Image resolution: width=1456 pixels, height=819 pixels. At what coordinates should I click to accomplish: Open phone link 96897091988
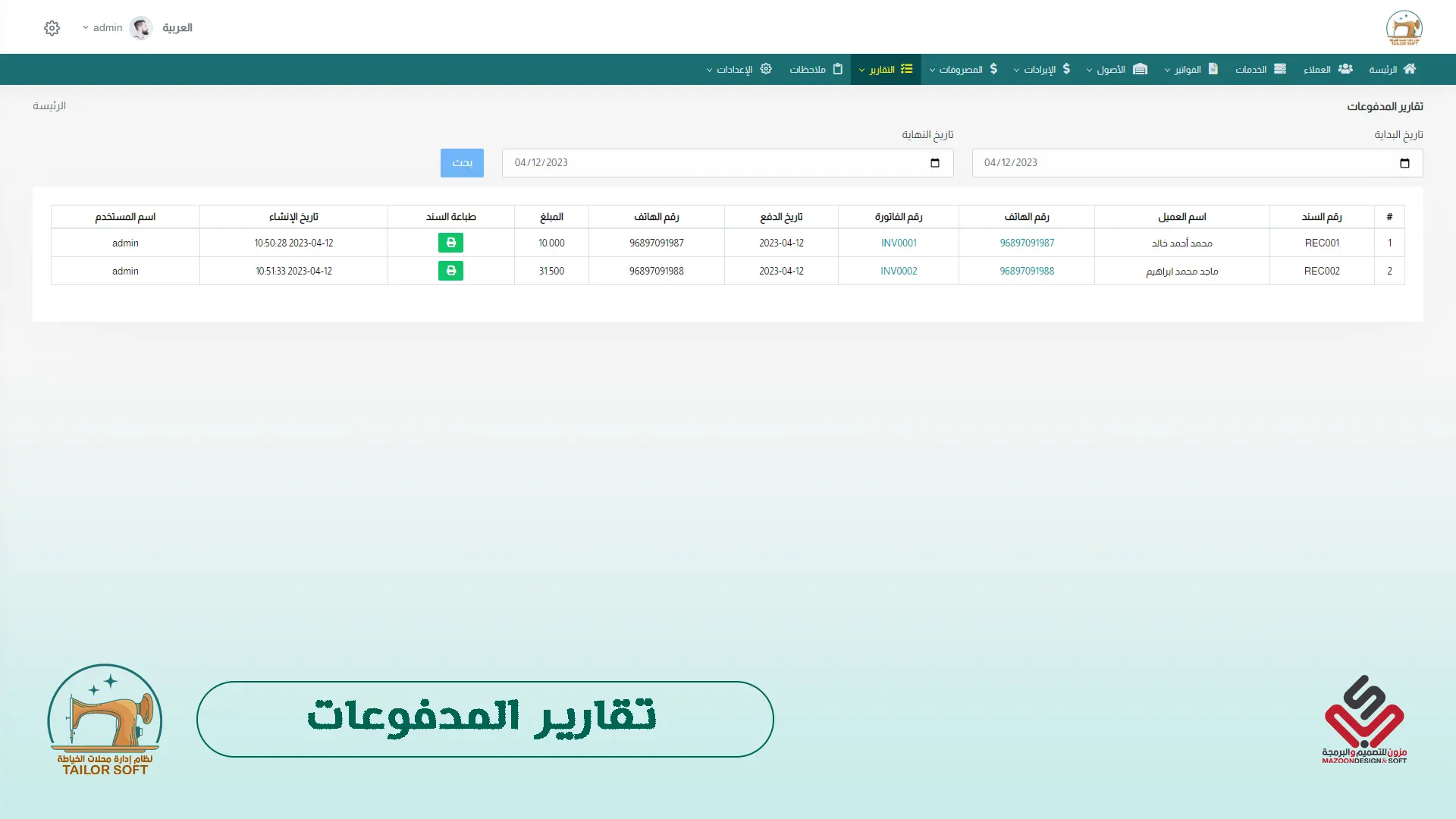(x=1027, y=271)
